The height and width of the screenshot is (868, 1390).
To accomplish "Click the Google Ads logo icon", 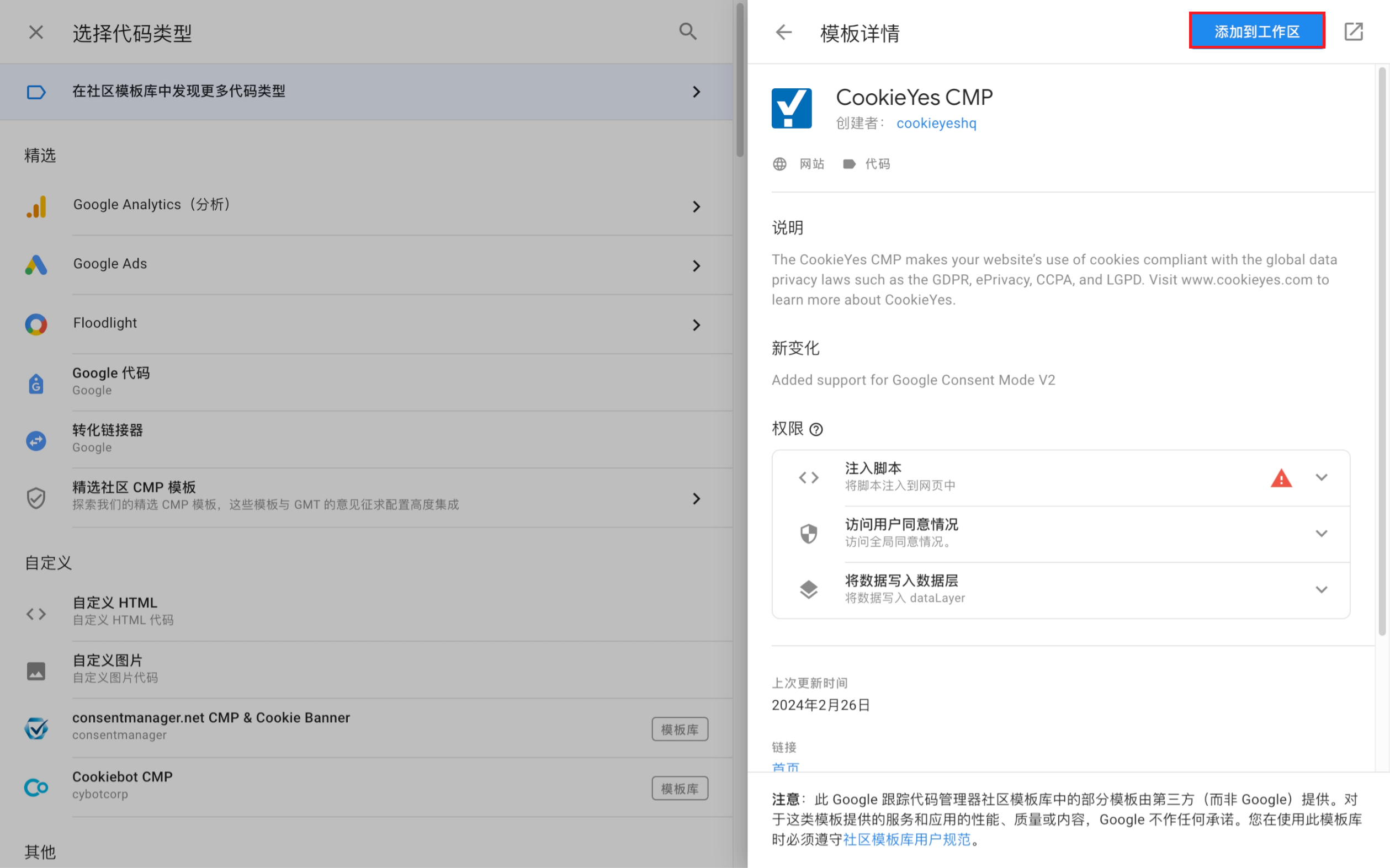I will 36,265.
